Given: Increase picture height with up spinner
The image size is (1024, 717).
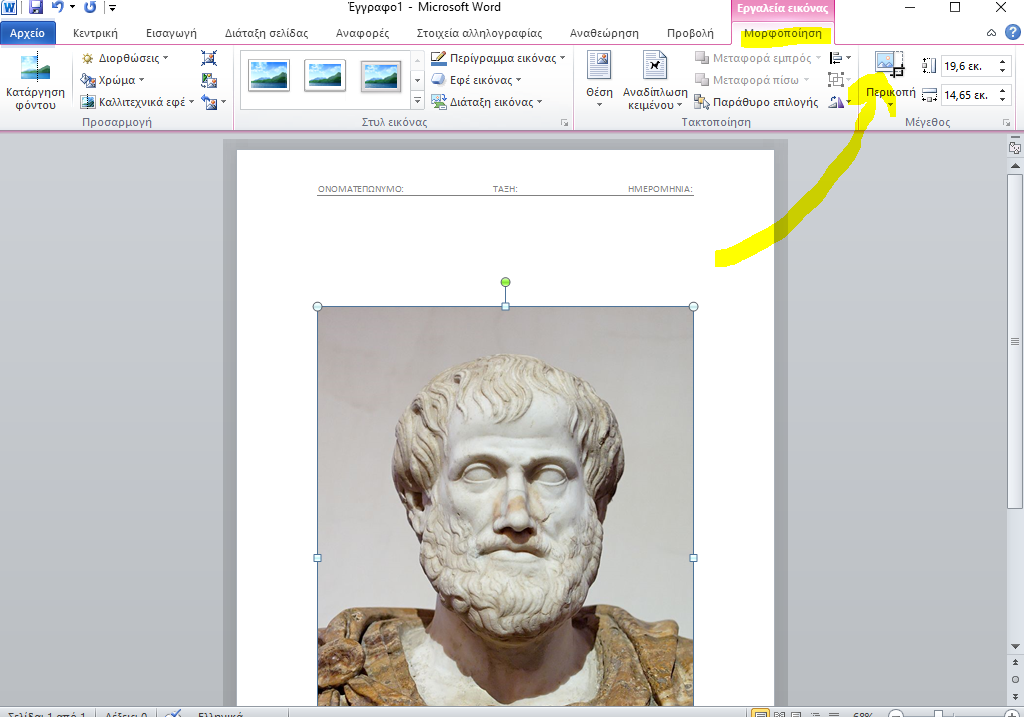Looking at the screenshot, I should coord(1002,61).
